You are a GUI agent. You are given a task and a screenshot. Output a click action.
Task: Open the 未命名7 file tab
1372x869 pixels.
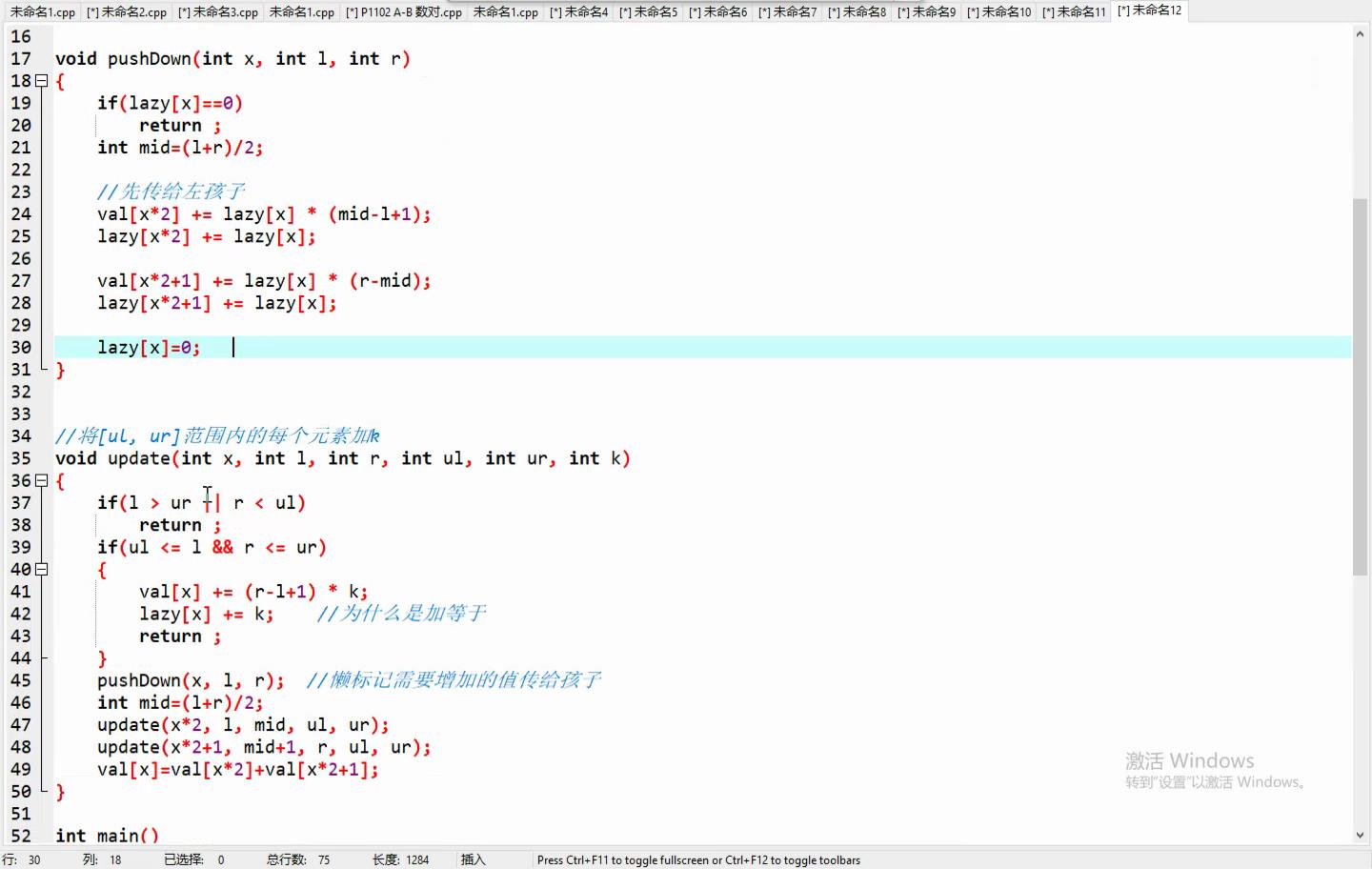pos(787,12)
